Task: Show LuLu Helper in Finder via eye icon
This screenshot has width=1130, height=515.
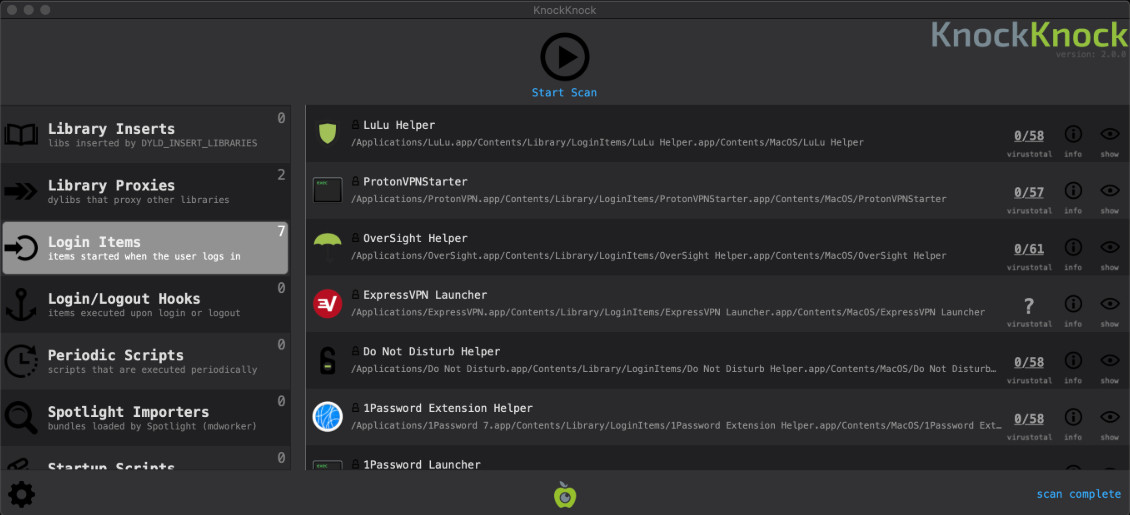Action: (1110, 134)
